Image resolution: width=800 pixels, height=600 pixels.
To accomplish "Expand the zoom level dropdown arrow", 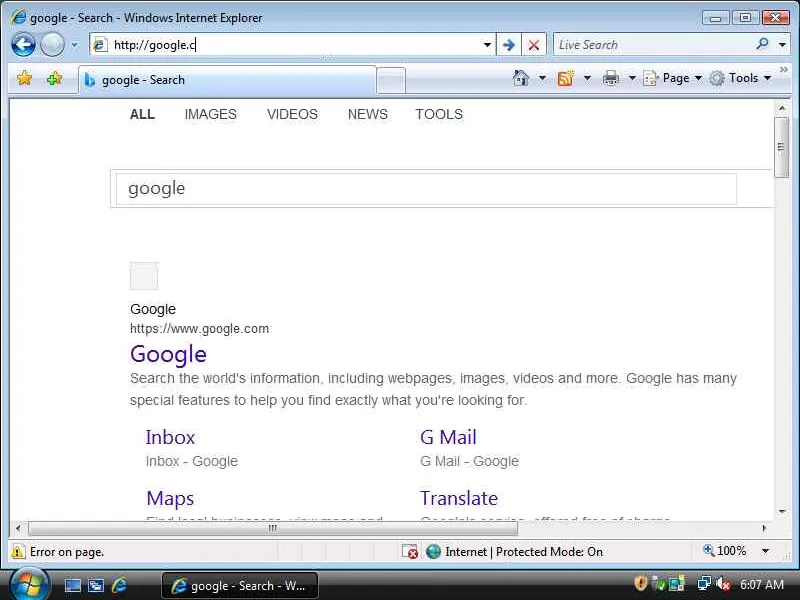I will click(x=765, y=551).
